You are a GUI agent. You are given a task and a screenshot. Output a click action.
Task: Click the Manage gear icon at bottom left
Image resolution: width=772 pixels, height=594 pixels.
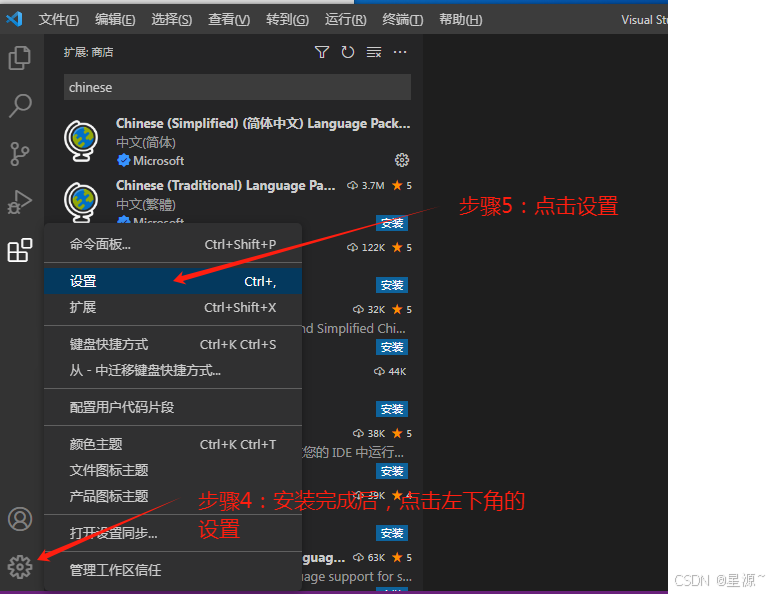pyautogui.click(x=20, y=567)
